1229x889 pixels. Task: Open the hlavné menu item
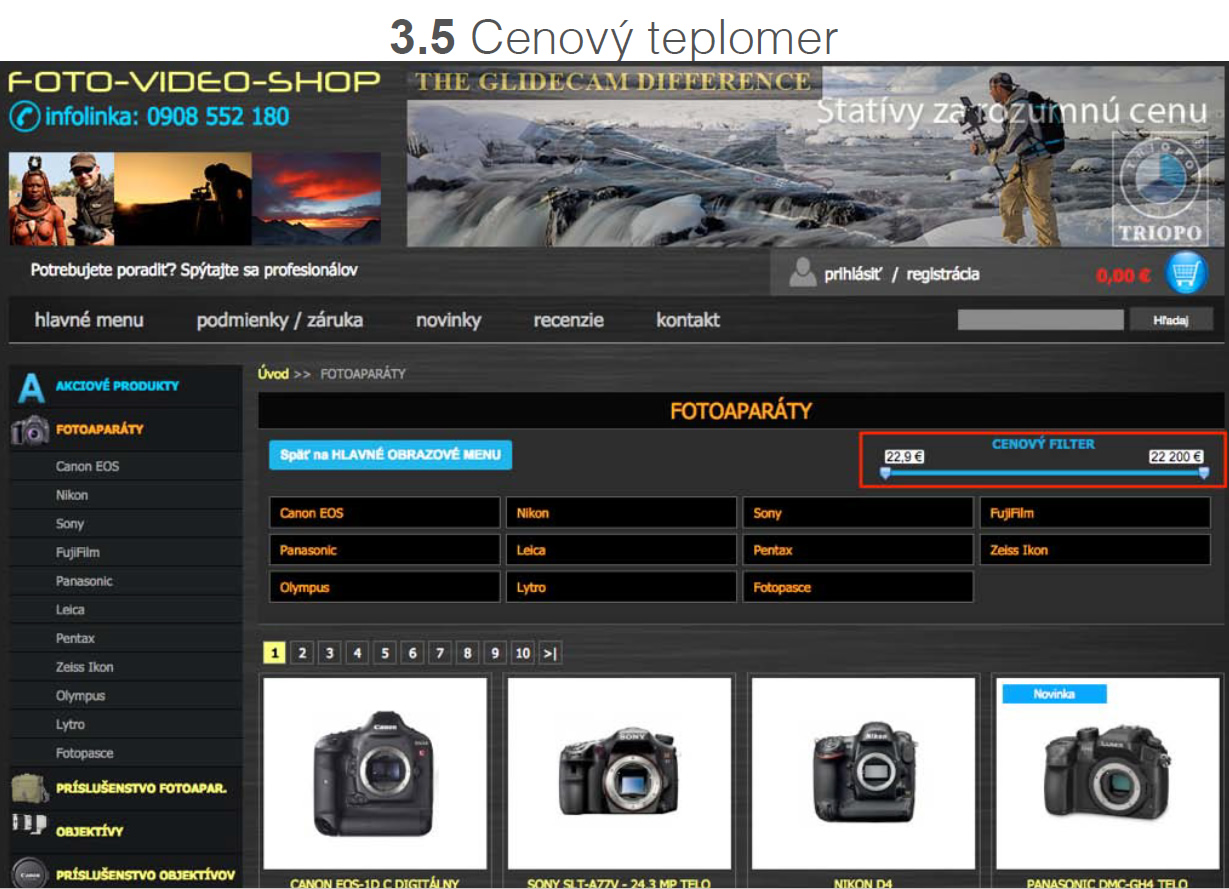(89, 321)
